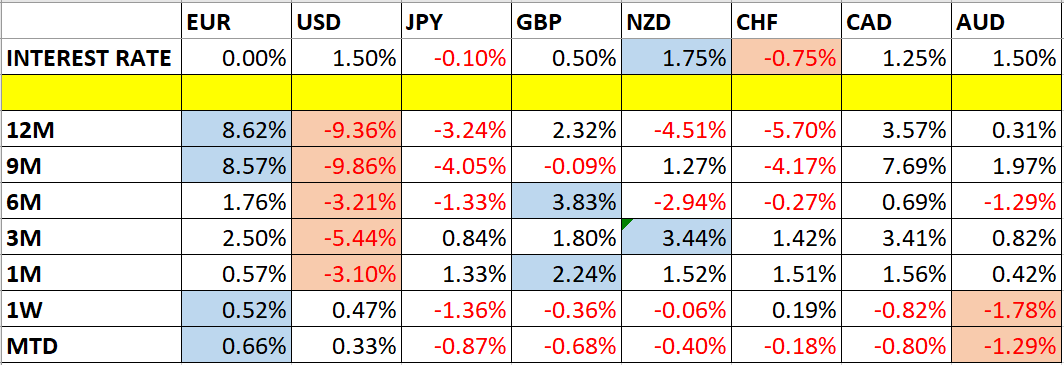1064x365 pixels.
Task: Select the AUD MTD cell showing -1.29%
Action: 1006,345
